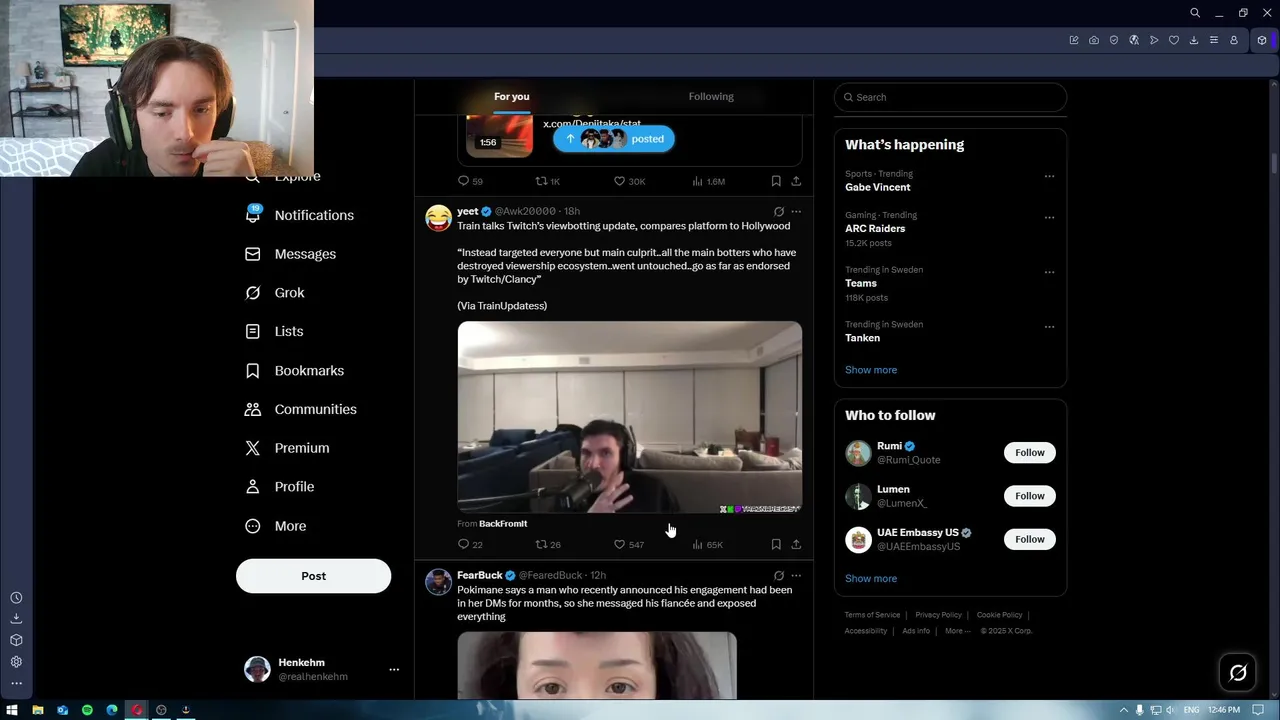Image resolution: width=1280 pixels, height=720 pixels.
Task: Open the More menu in sidebar
Action: pos(276,526)
